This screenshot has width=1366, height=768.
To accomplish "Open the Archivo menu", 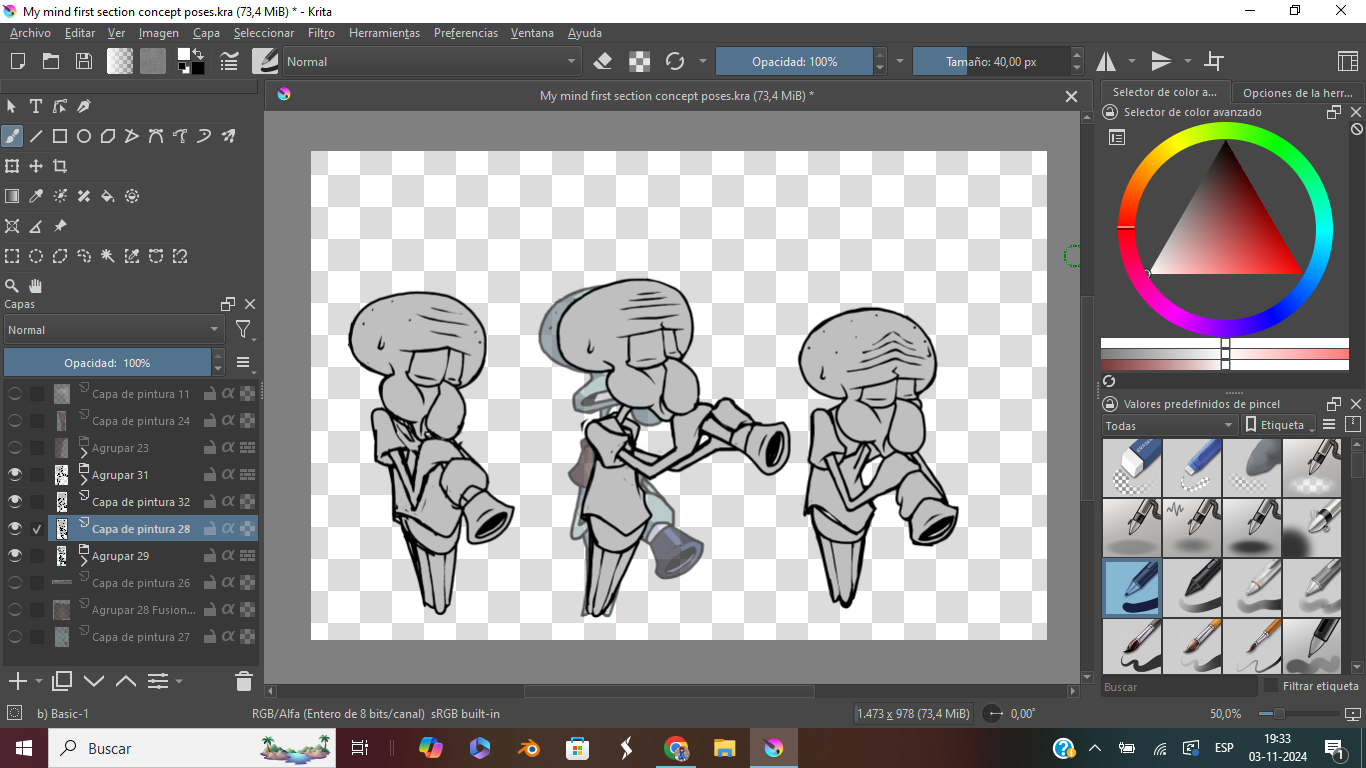I will pos(30,33).
